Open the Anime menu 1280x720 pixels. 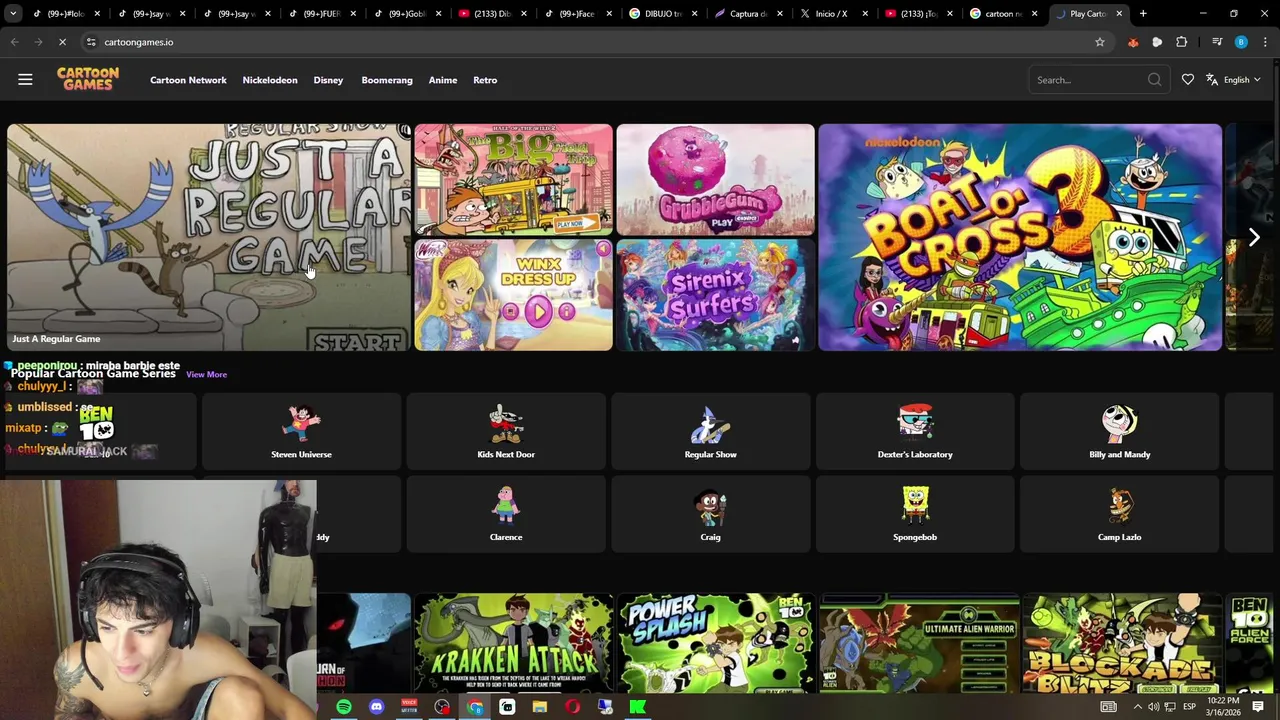click(x=443, y=80)
